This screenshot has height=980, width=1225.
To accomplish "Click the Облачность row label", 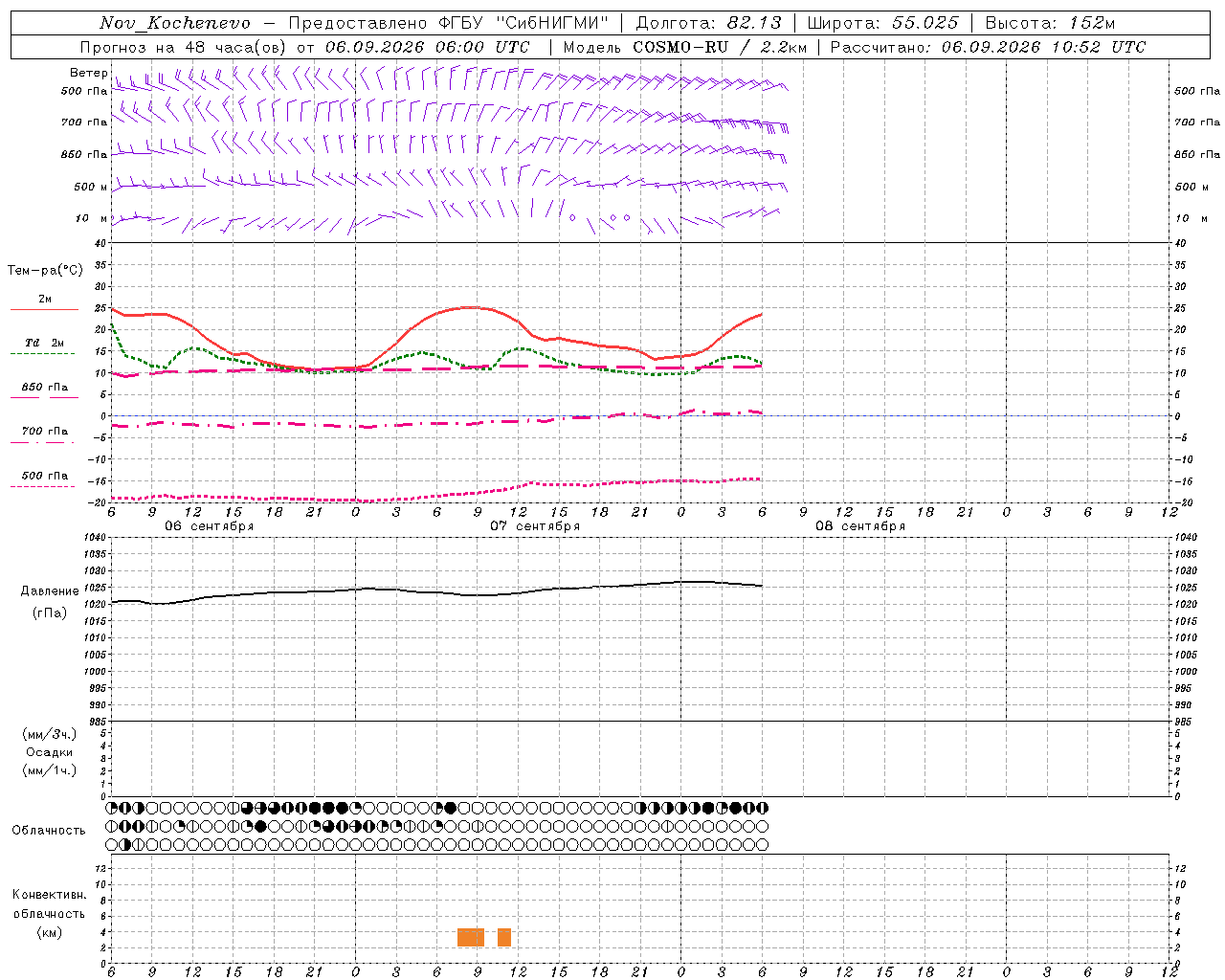I will (49, 830).
